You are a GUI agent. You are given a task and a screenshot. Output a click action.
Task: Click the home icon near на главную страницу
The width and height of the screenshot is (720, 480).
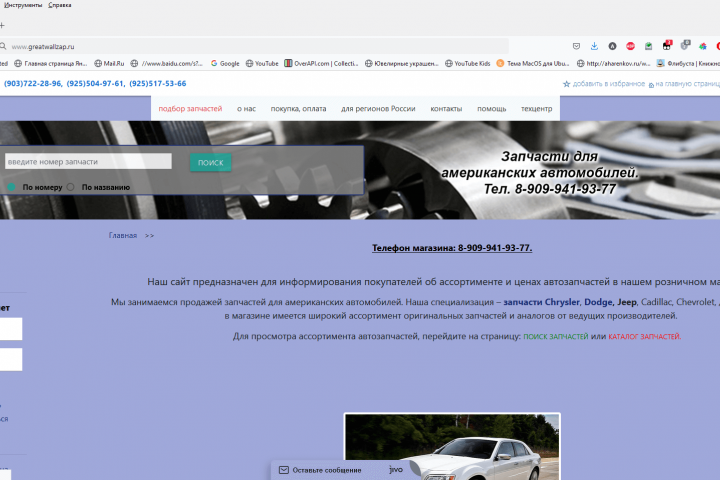tap(651, 85)
